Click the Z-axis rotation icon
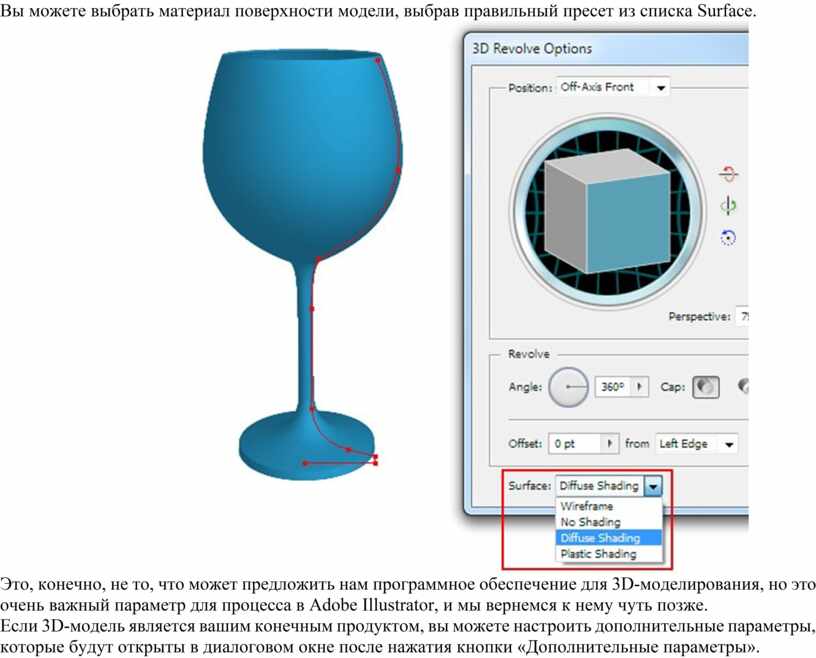This screenshot has width=816, height=658. pyautogui.click(x=728, y=237)
